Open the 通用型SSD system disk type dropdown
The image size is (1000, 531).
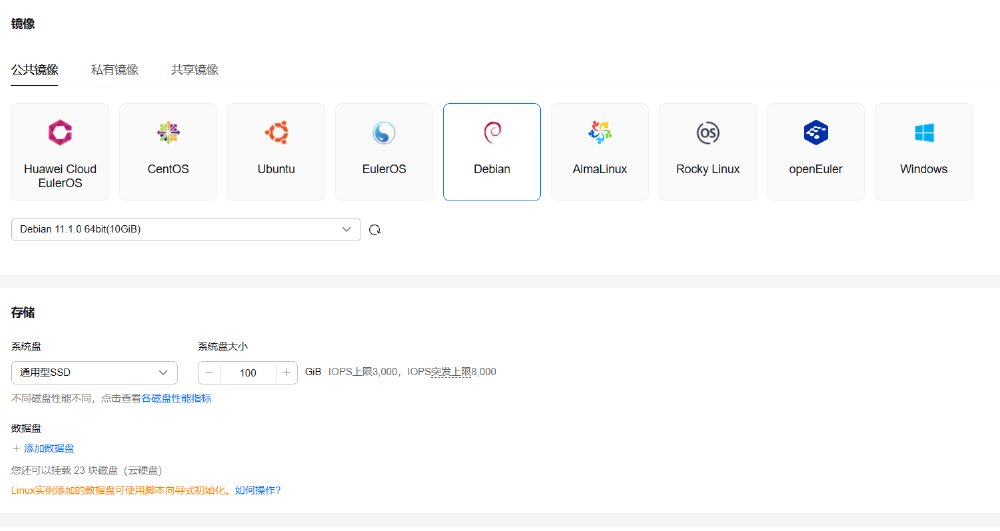[x=94, y=373]
